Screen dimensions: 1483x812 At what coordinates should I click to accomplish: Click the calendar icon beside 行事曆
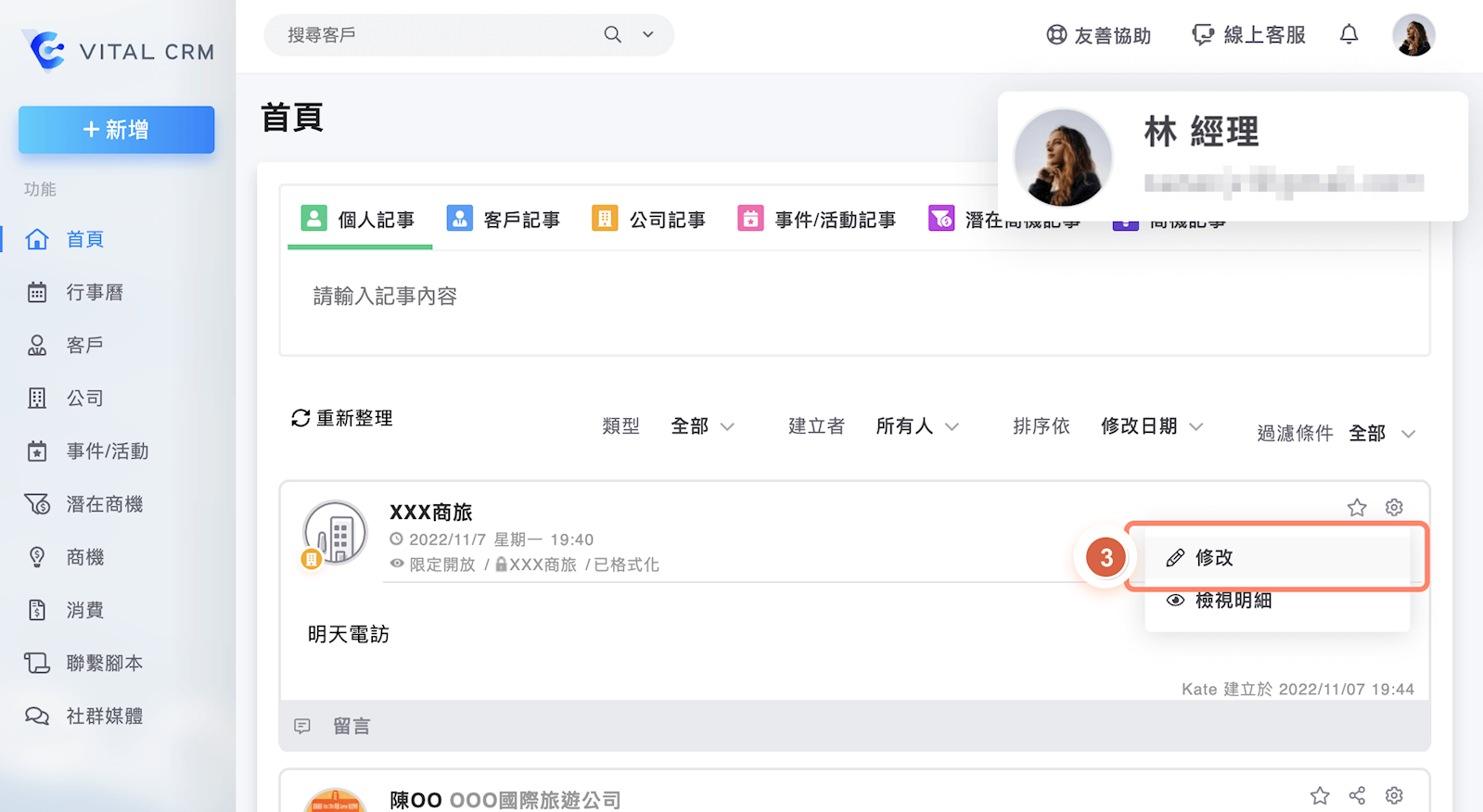click(x=37, y=292)
